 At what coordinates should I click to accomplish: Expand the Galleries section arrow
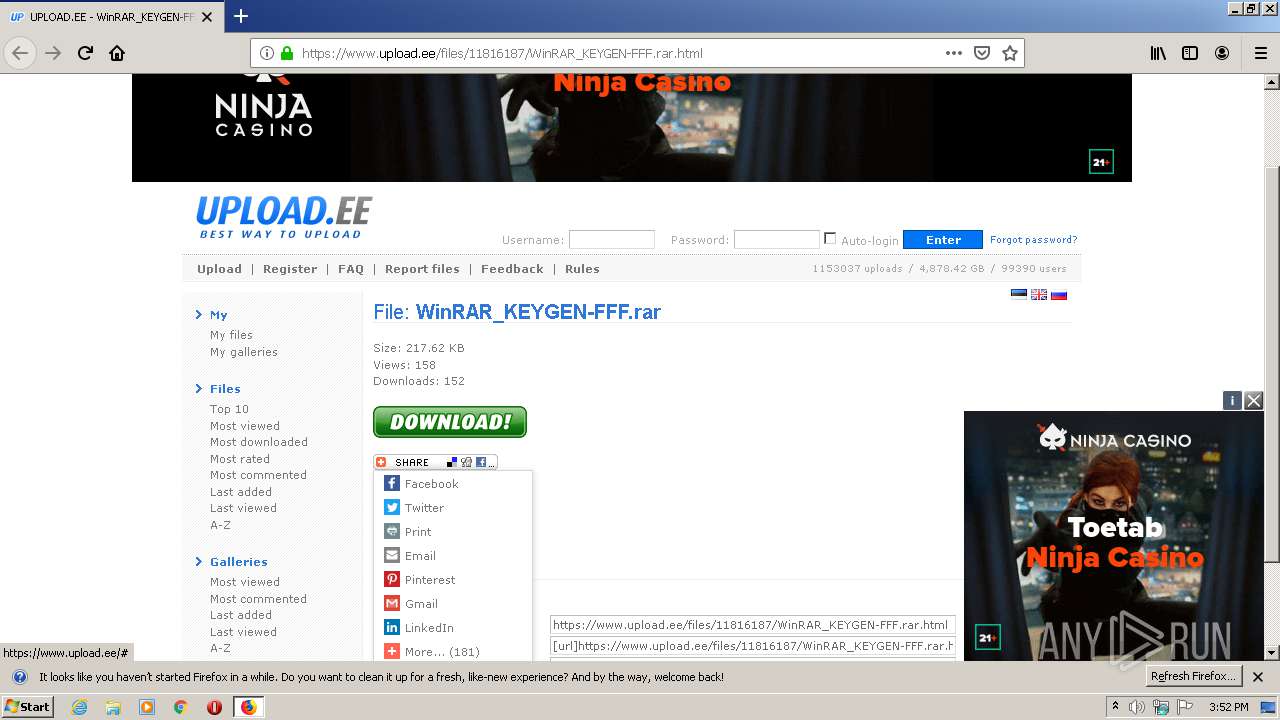point(199,562)
